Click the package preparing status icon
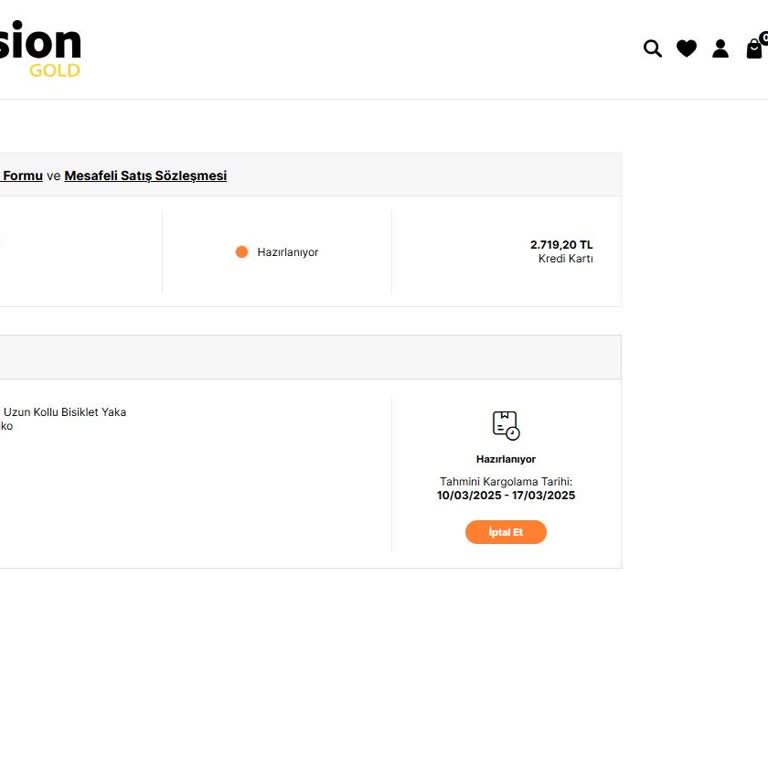 click(x=506, y=425)
